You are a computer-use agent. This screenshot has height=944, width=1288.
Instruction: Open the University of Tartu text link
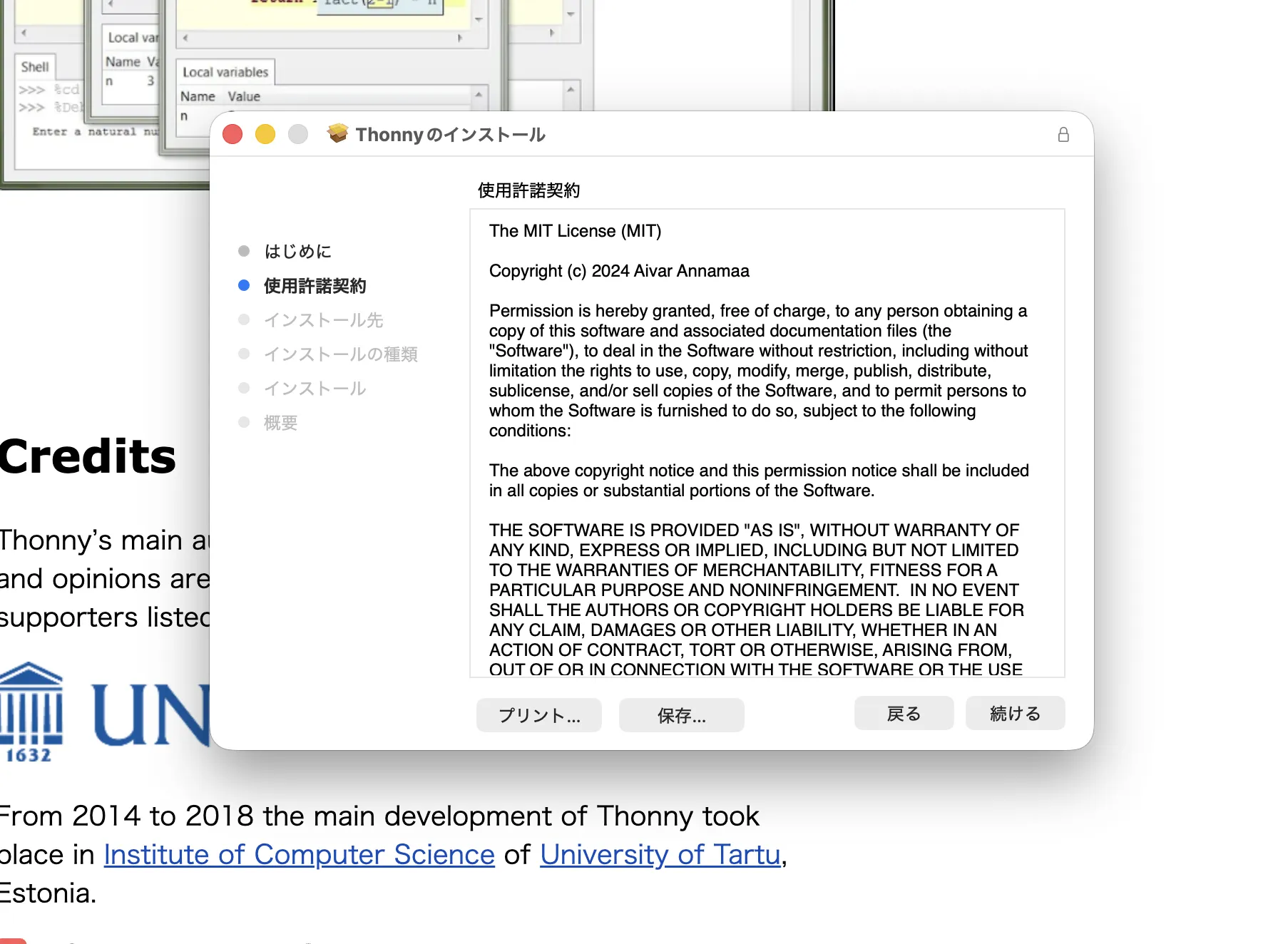coord(660,854)
